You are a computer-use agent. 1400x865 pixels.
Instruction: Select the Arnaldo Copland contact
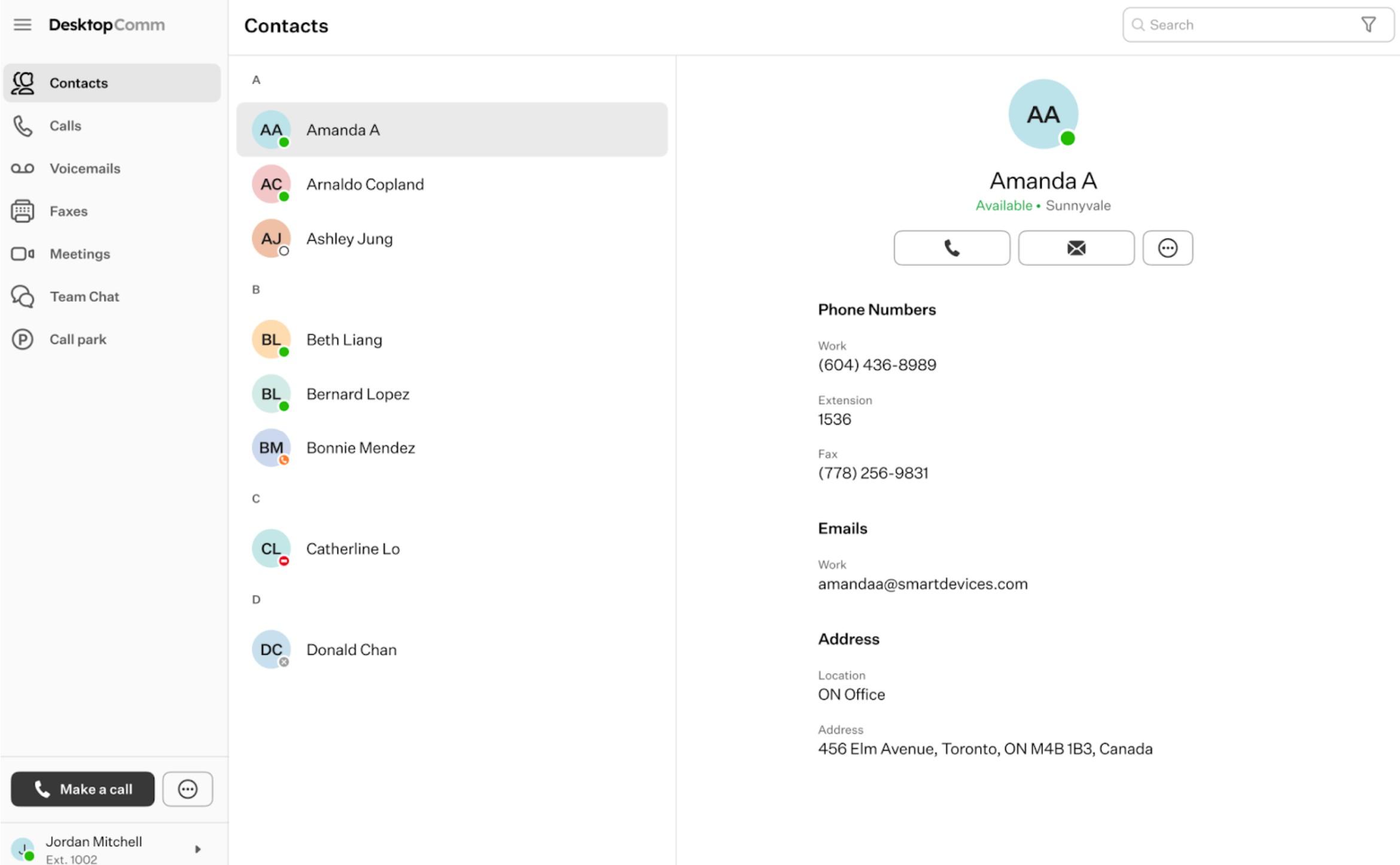click(452, 184)
